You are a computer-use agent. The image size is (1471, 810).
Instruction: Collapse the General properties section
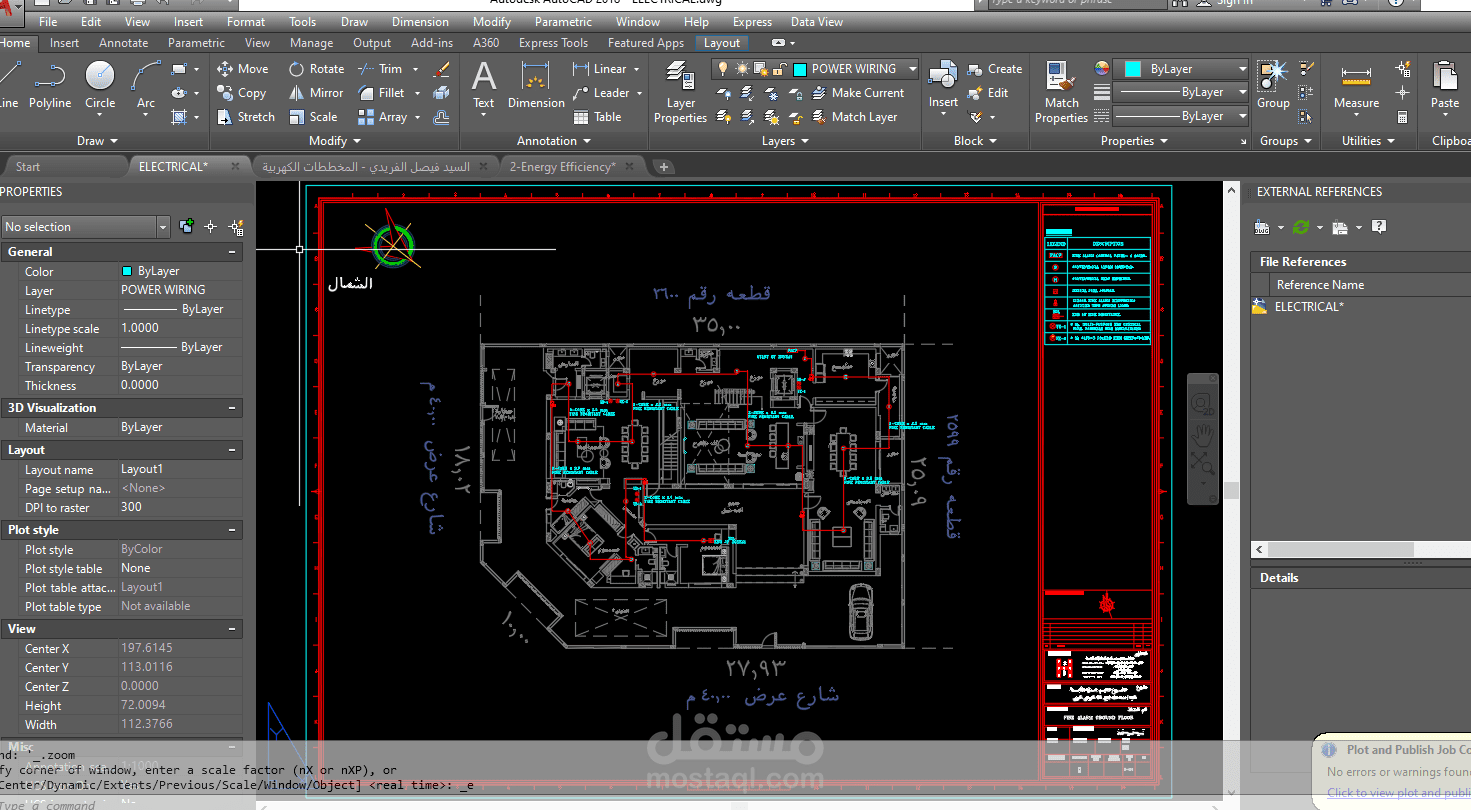[x=232, y=252]
